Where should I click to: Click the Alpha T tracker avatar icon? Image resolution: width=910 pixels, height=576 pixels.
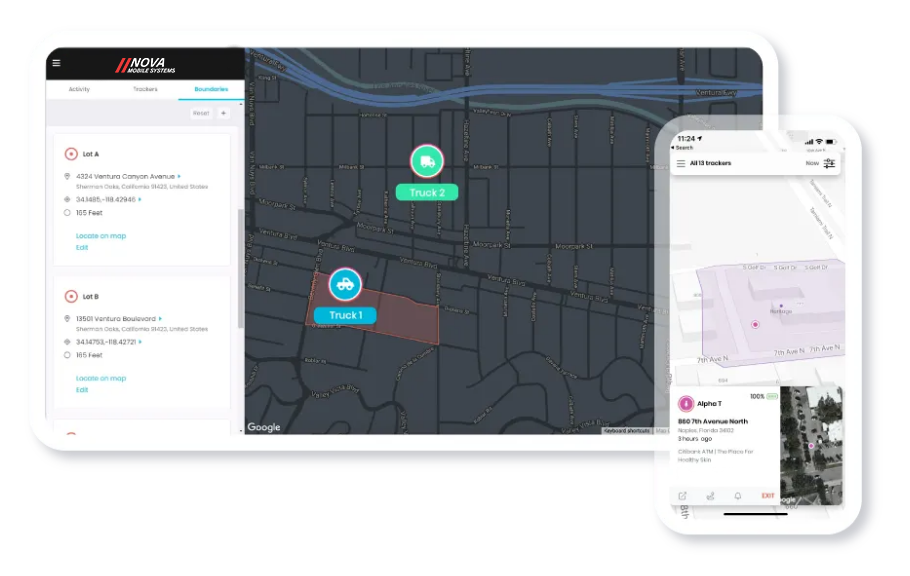(685, 402)
